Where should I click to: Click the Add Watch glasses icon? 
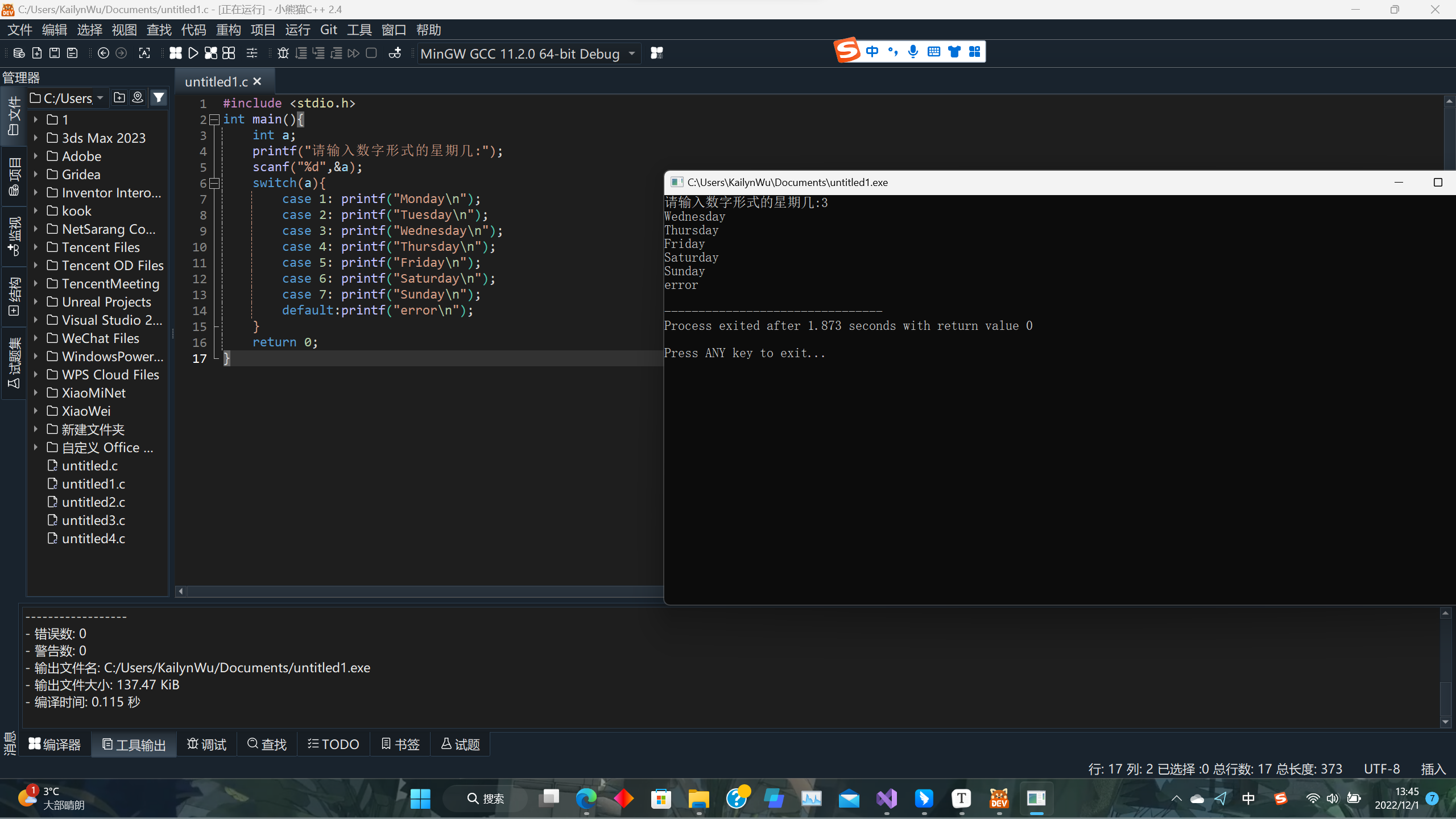395,53
